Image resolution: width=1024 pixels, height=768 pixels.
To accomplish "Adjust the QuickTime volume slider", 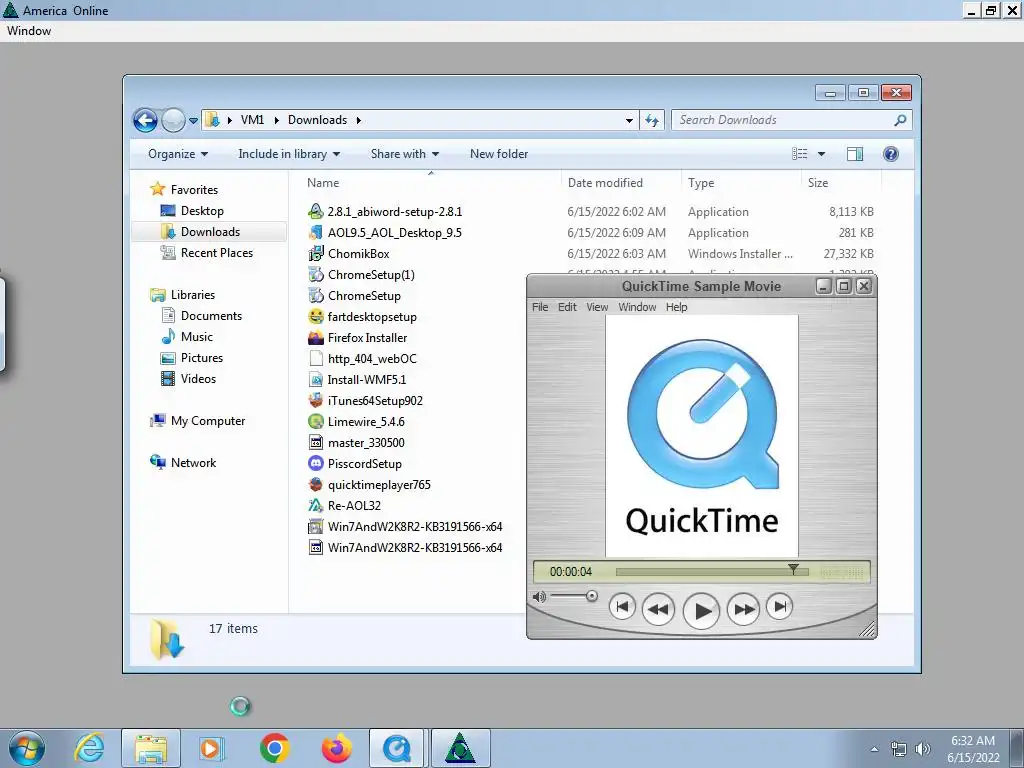I will click(x=591, y=596).
